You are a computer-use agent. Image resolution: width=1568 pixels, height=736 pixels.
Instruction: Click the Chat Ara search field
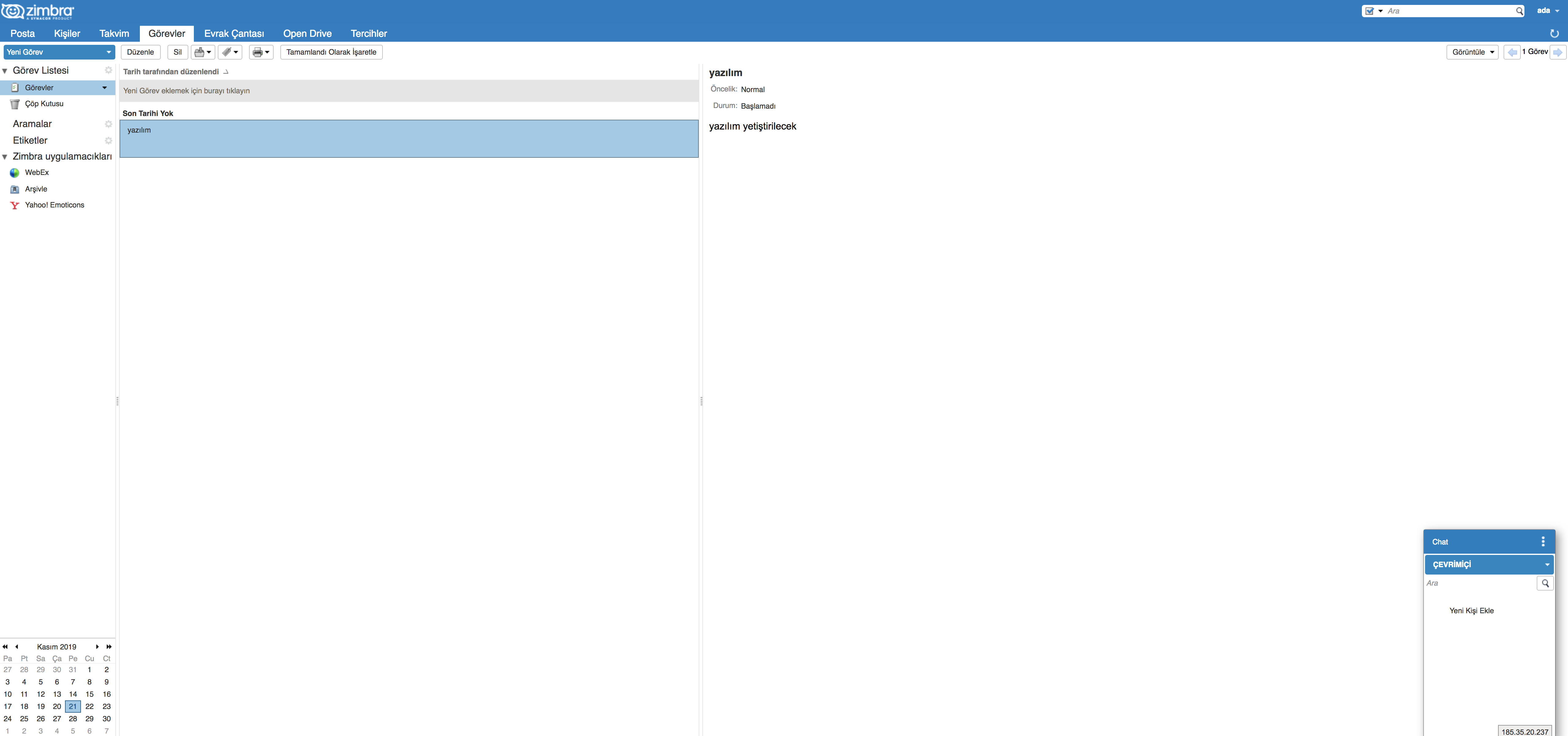click(1480, 583)
